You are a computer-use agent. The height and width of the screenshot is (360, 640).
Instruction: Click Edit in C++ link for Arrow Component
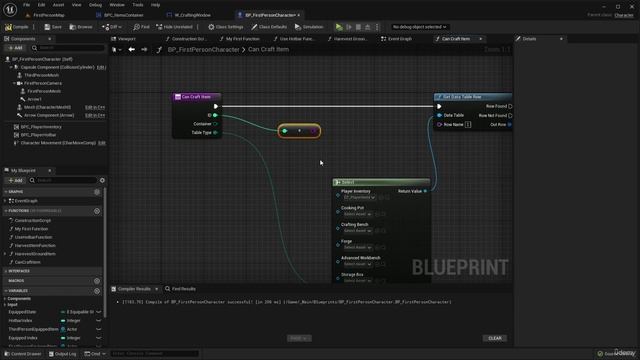(95, 116)
